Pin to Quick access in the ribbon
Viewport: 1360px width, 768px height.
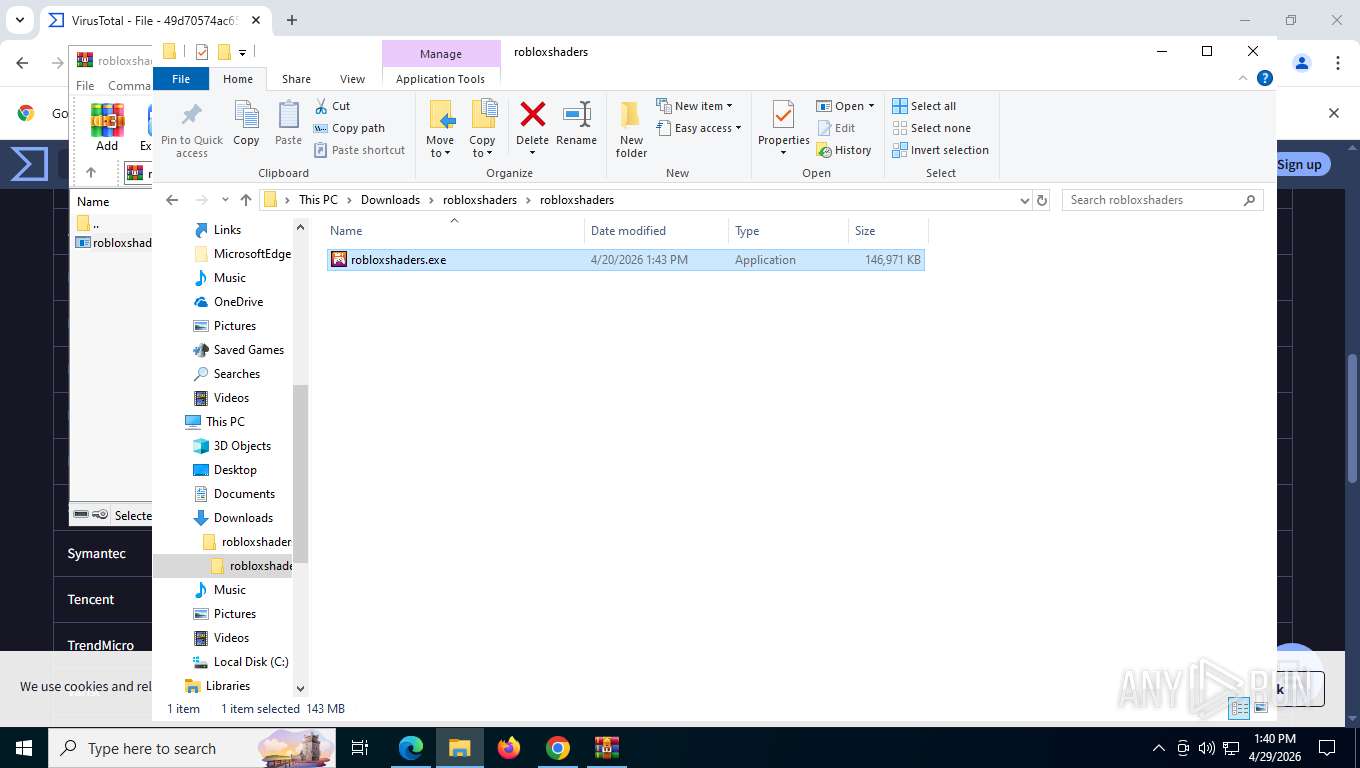(x=192, y=129)
